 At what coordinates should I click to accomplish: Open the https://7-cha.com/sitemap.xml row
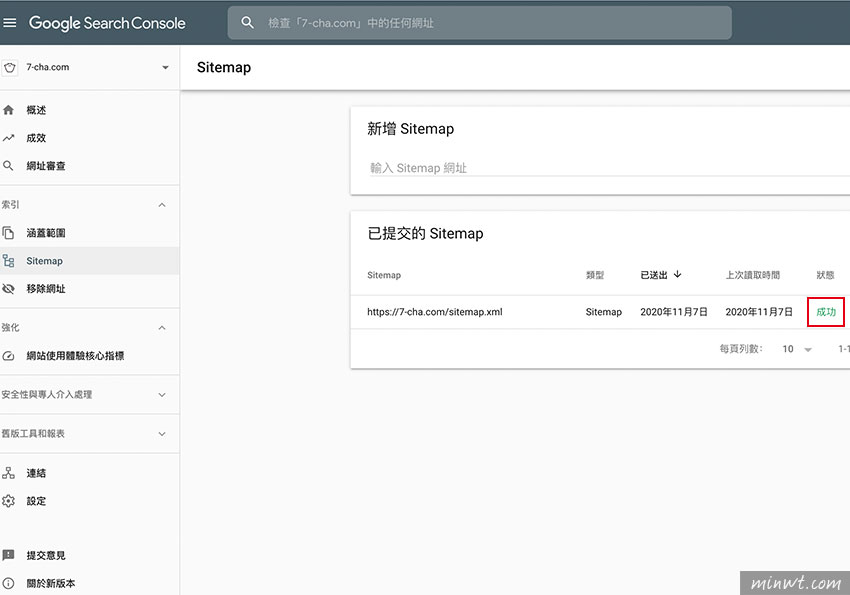[600, 312]
